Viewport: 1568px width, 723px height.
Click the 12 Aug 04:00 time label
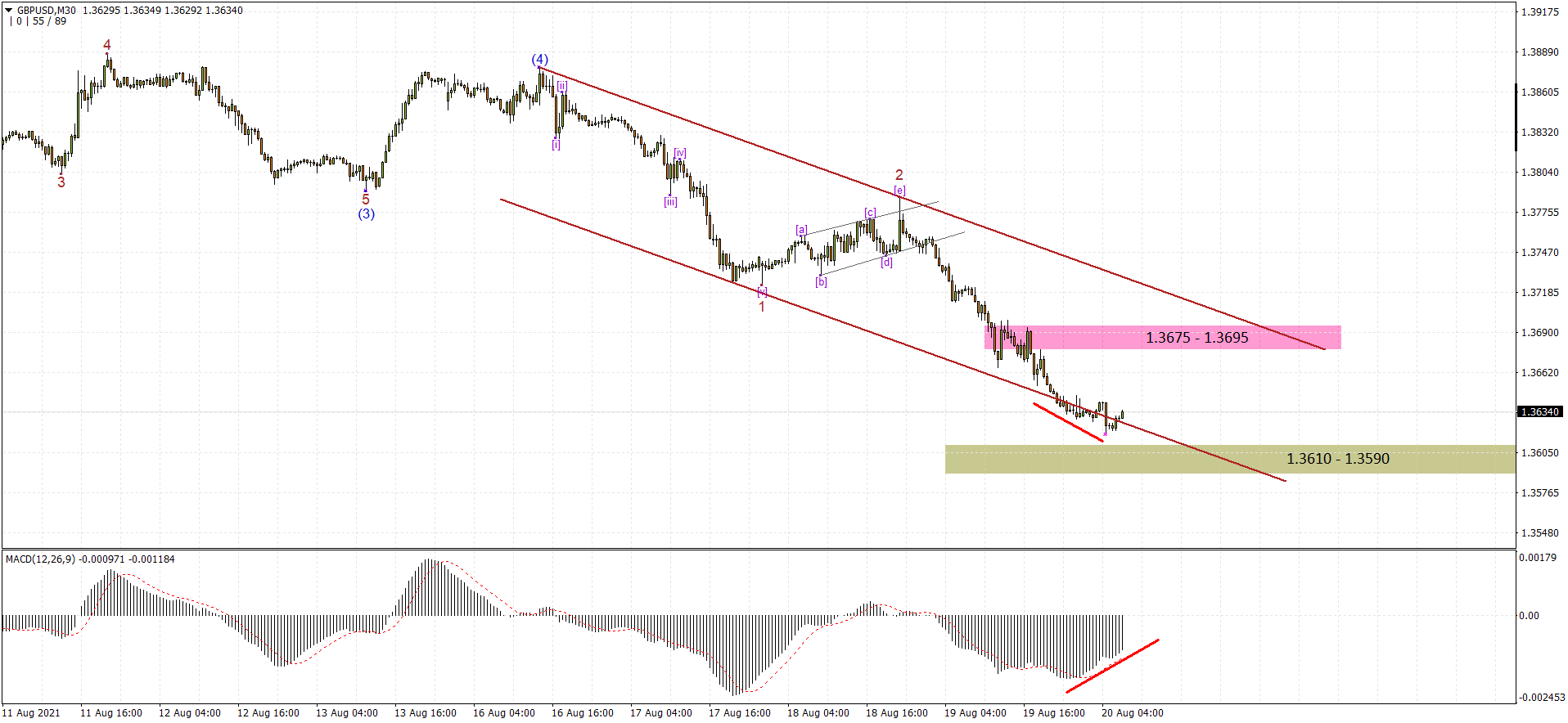pos(190,713)
